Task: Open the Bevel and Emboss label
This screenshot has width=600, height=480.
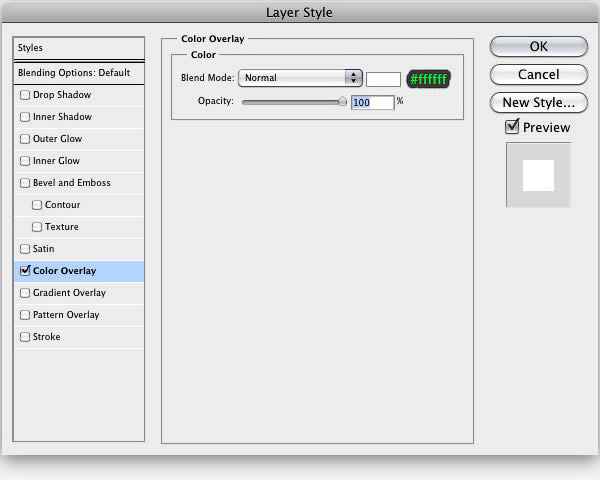Action: pyautogui.click(x=72, y=183)
